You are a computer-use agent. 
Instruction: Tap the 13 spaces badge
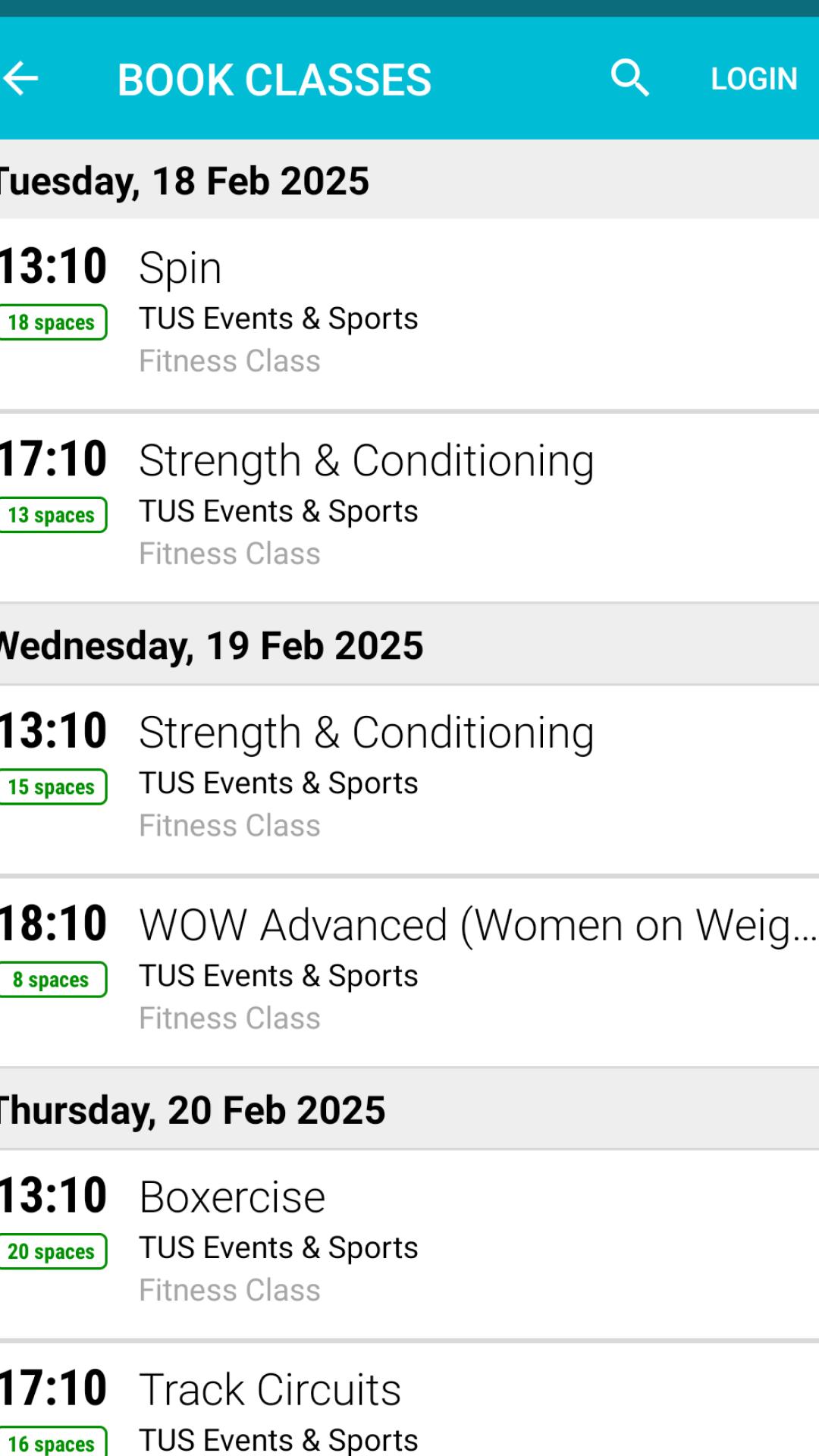[52, 515]
